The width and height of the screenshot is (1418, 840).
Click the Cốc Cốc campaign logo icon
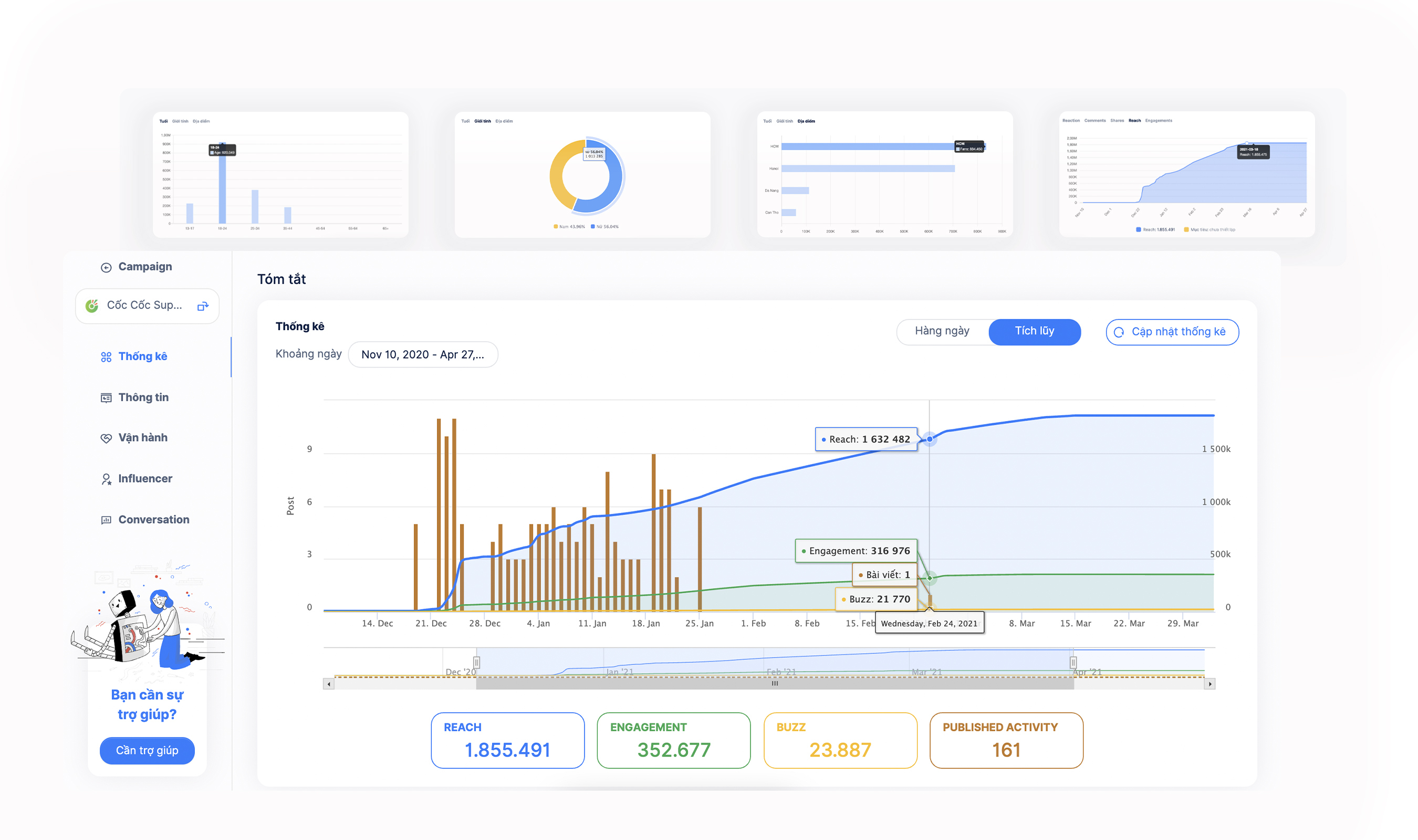click(x=92, y=306)
